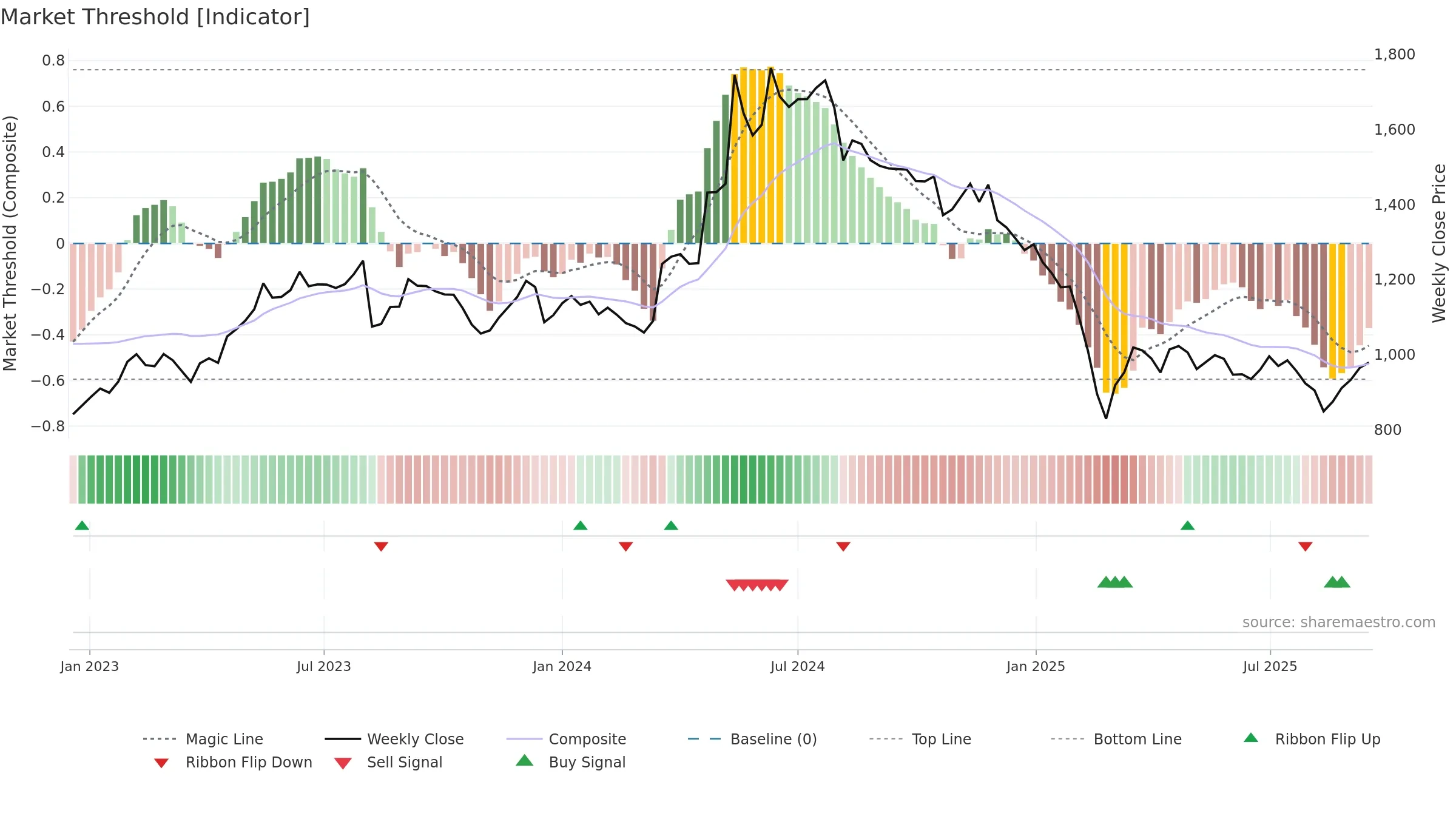Click the Jul 2023 axis label
This screenshot has width=1456, height=819.
coord(324,666)
